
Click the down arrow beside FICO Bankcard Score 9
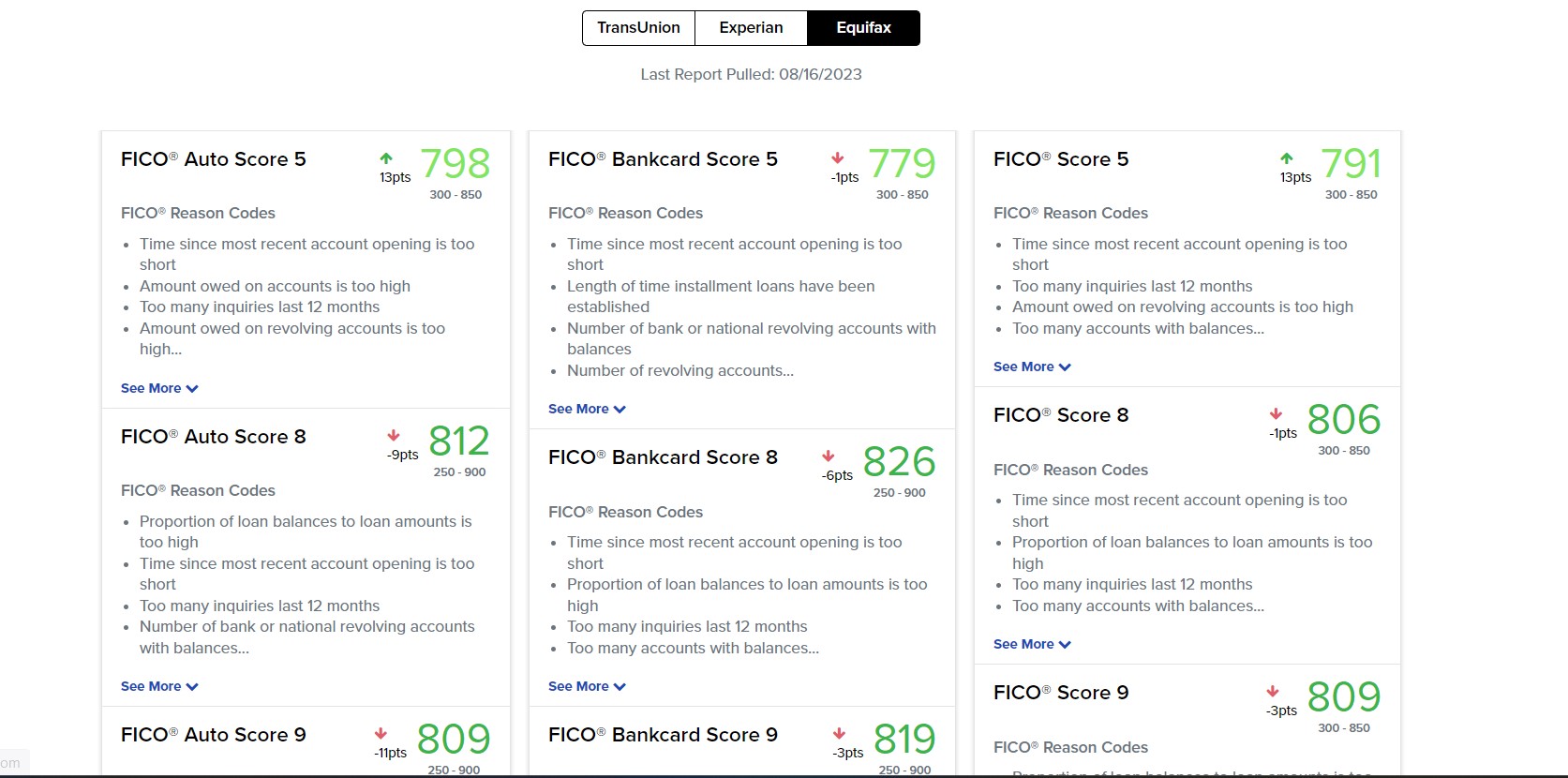click(839, 735)
